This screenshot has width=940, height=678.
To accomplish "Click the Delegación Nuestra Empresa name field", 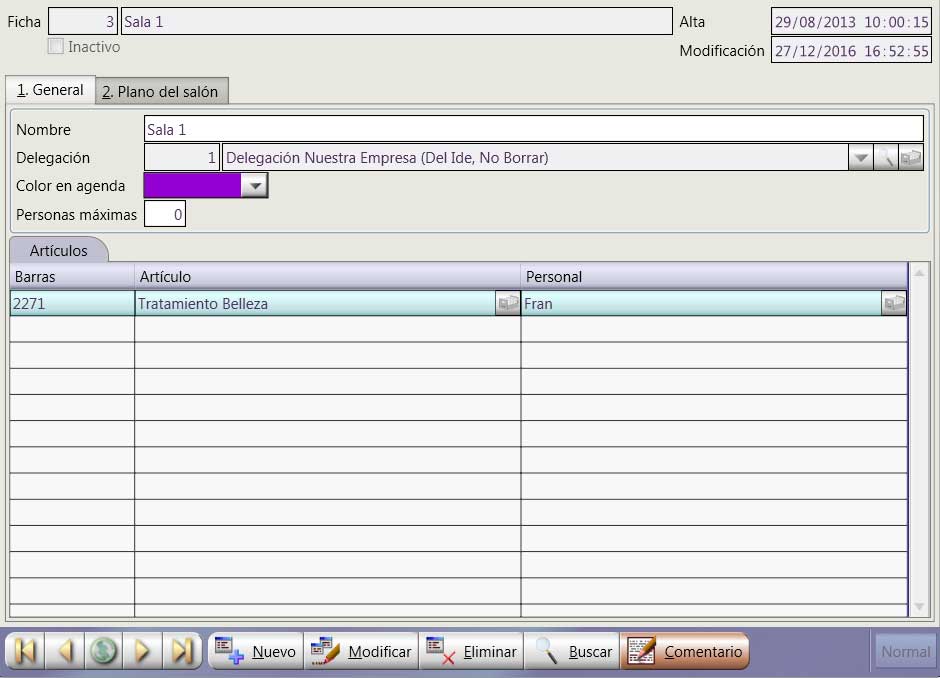I will point(535,158).
